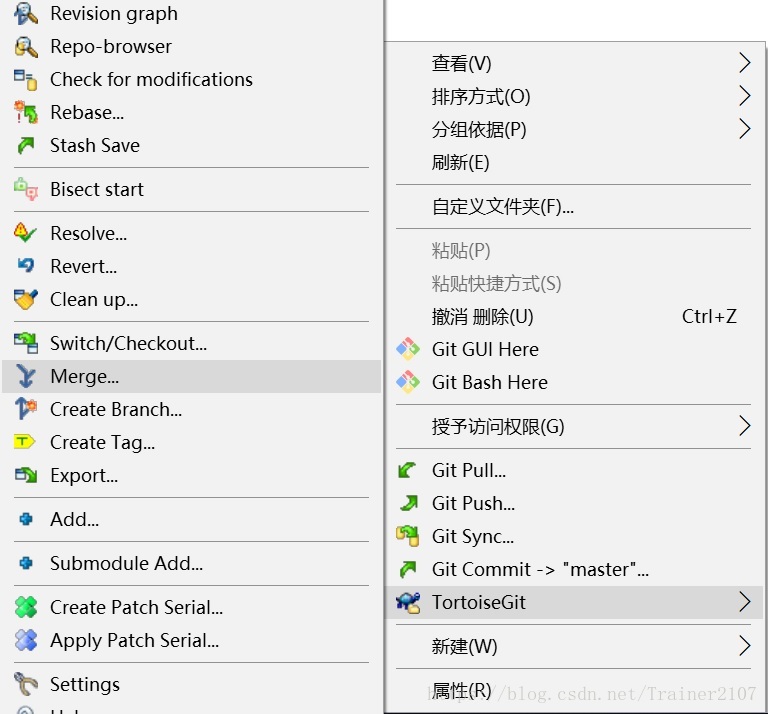This screenshot has height=714, width=768.
Task: Select Rebase... from the menu
Action: (x=192, y=113)
